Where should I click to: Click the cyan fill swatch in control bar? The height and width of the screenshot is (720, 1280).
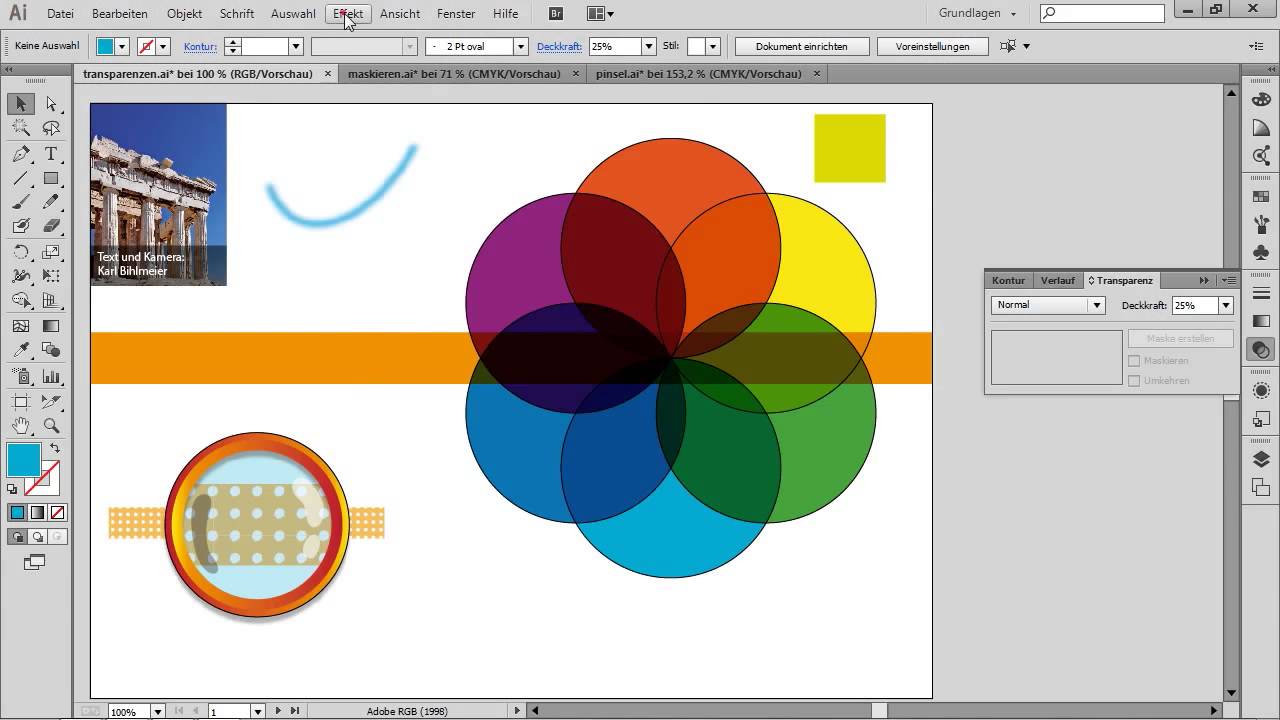point(105,46)
